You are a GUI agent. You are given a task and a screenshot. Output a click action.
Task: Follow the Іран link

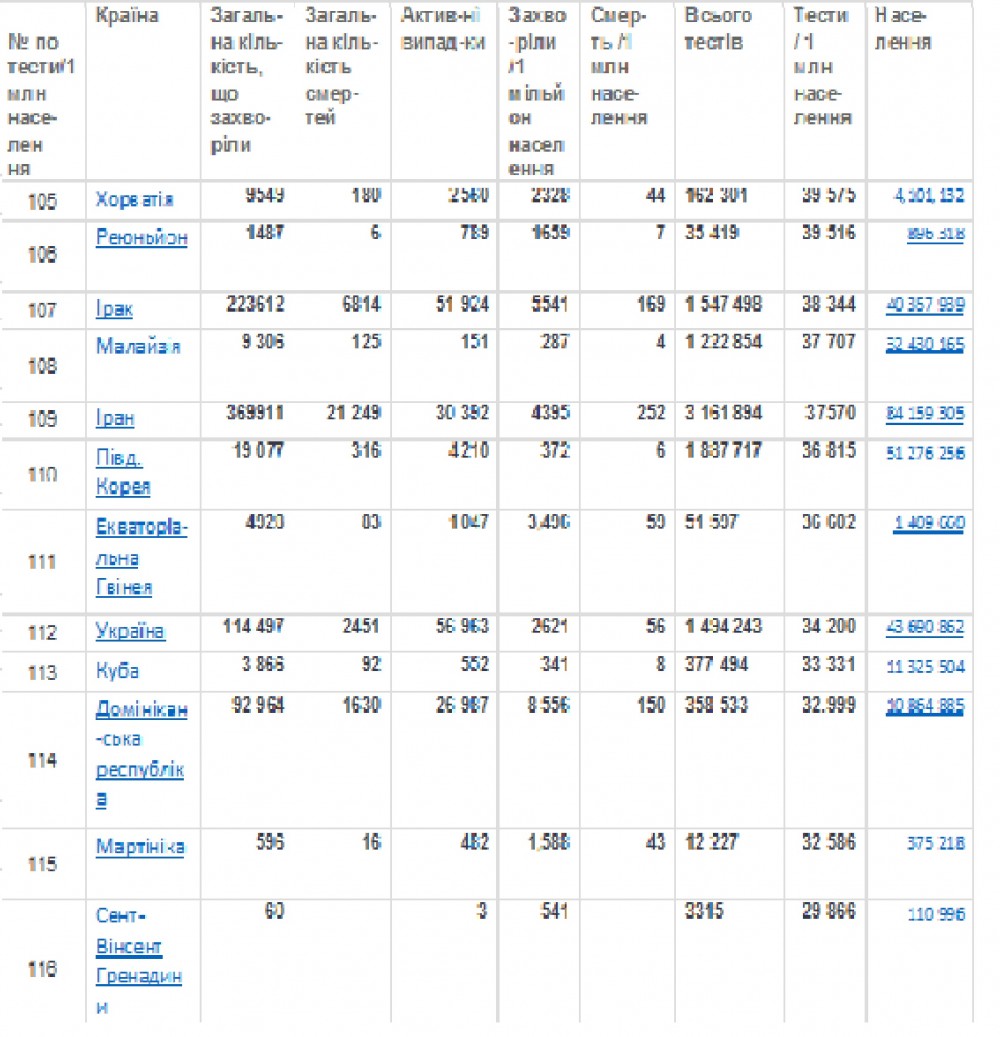(x=115, y=418)
